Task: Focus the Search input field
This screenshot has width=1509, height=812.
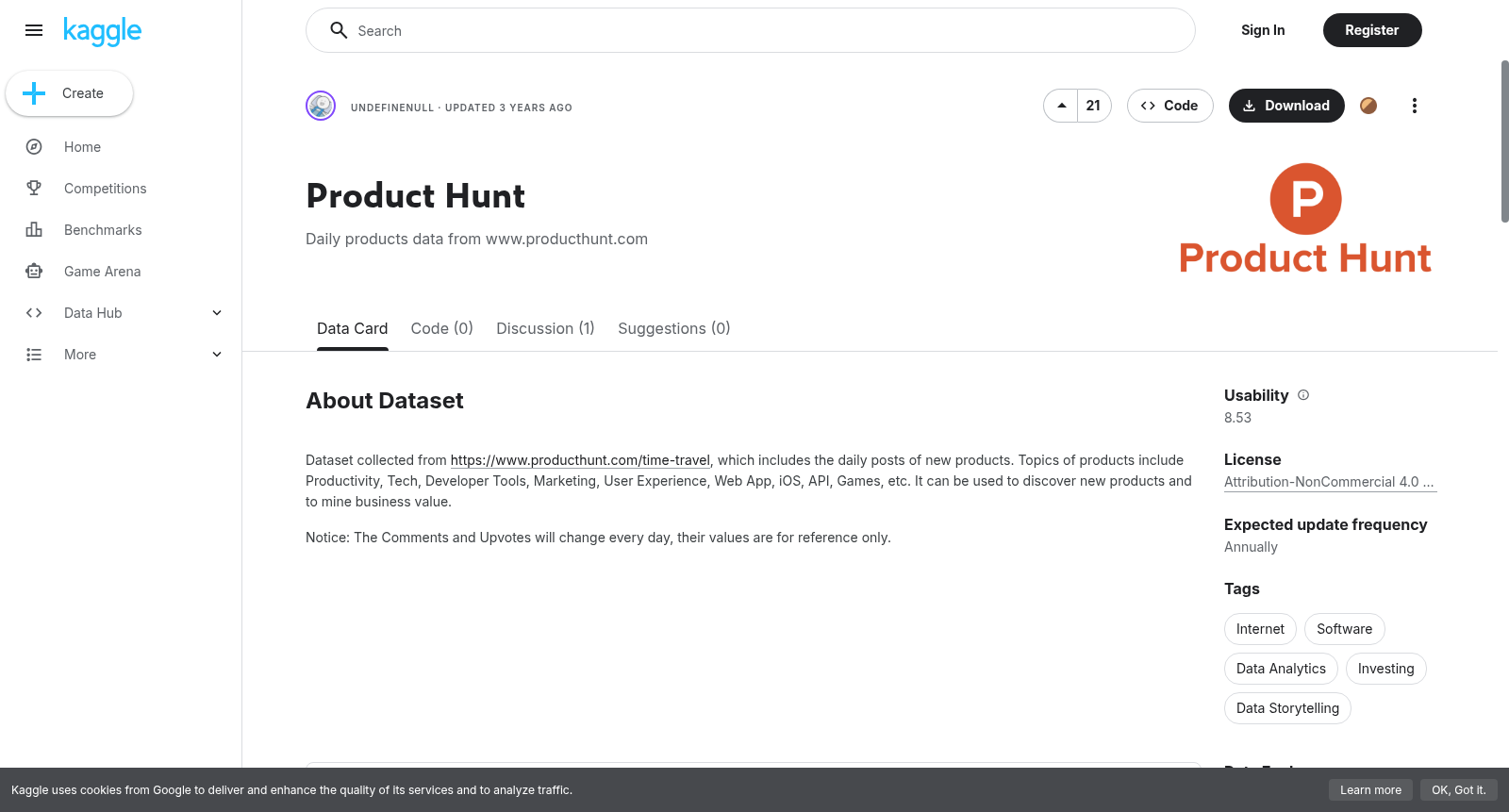Action: click(x=750, y=30)
